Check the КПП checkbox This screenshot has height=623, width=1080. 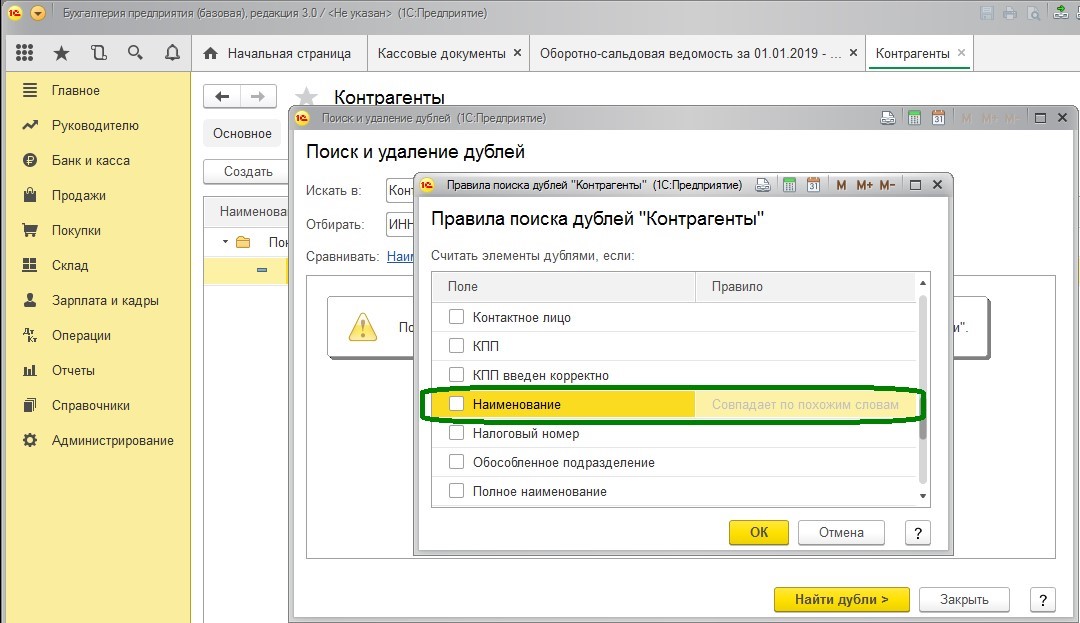456,346
